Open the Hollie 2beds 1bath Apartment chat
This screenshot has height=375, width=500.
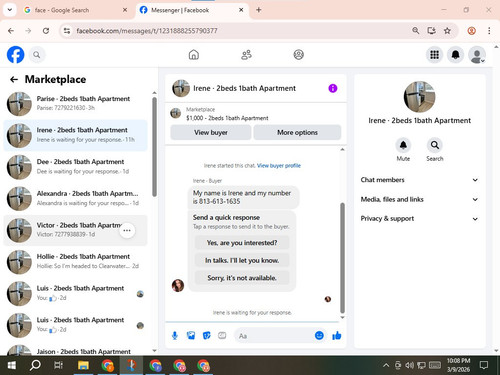pos(75,261)
